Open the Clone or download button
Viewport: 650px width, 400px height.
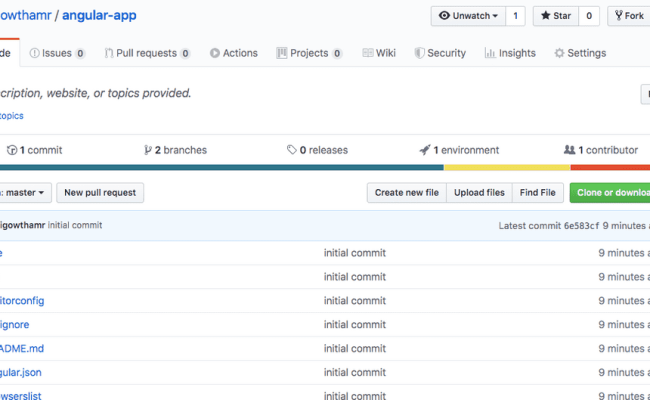[x=610, y=193]
